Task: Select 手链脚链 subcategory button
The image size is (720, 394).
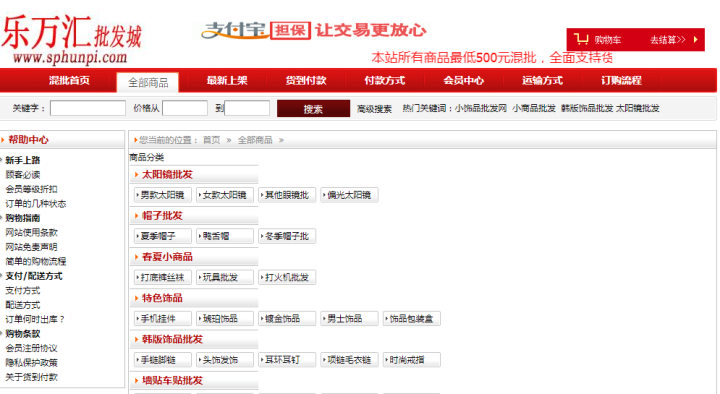Action: pos(163,360)
